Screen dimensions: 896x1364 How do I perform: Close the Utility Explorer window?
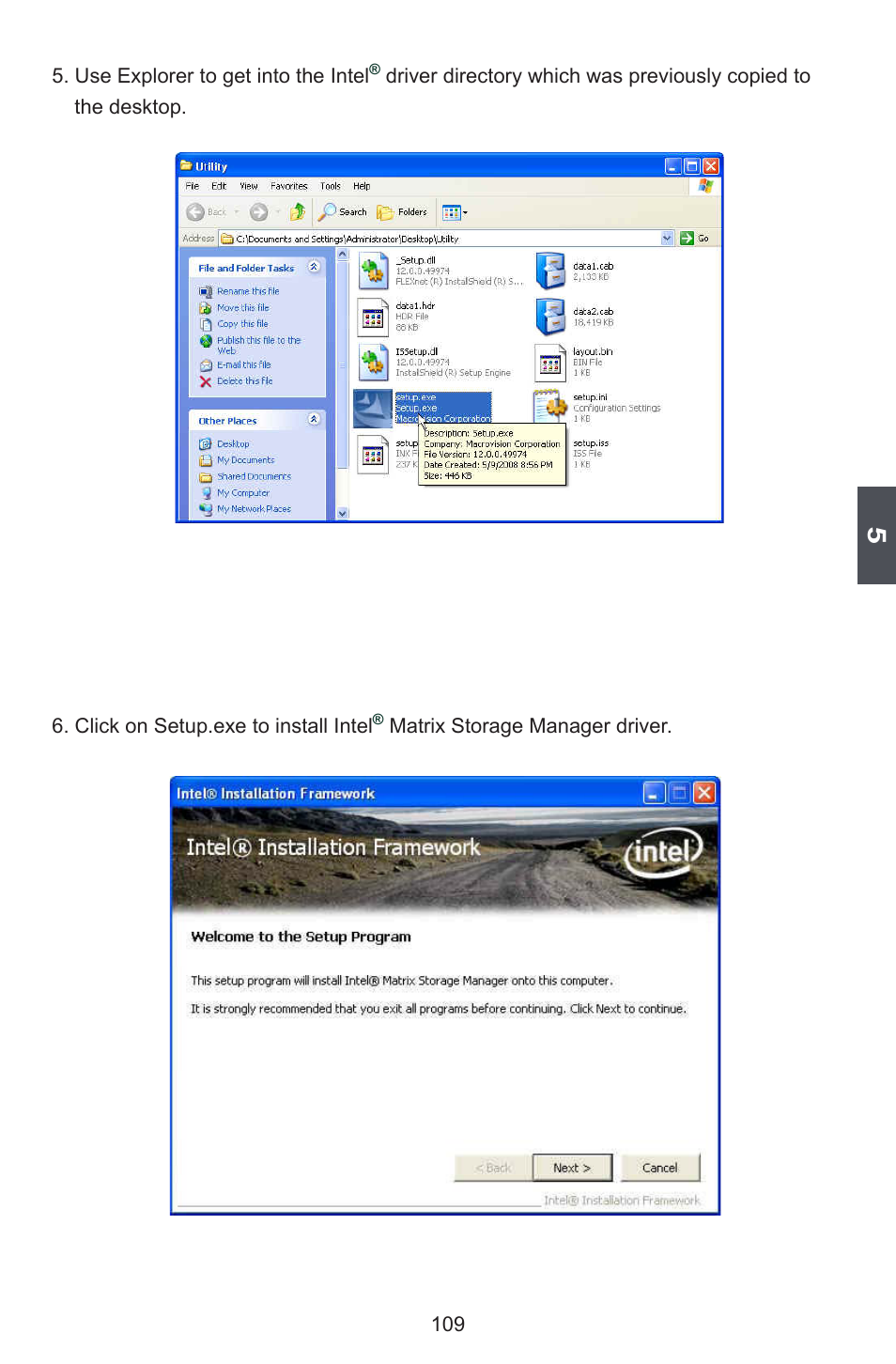coord(711,166)
